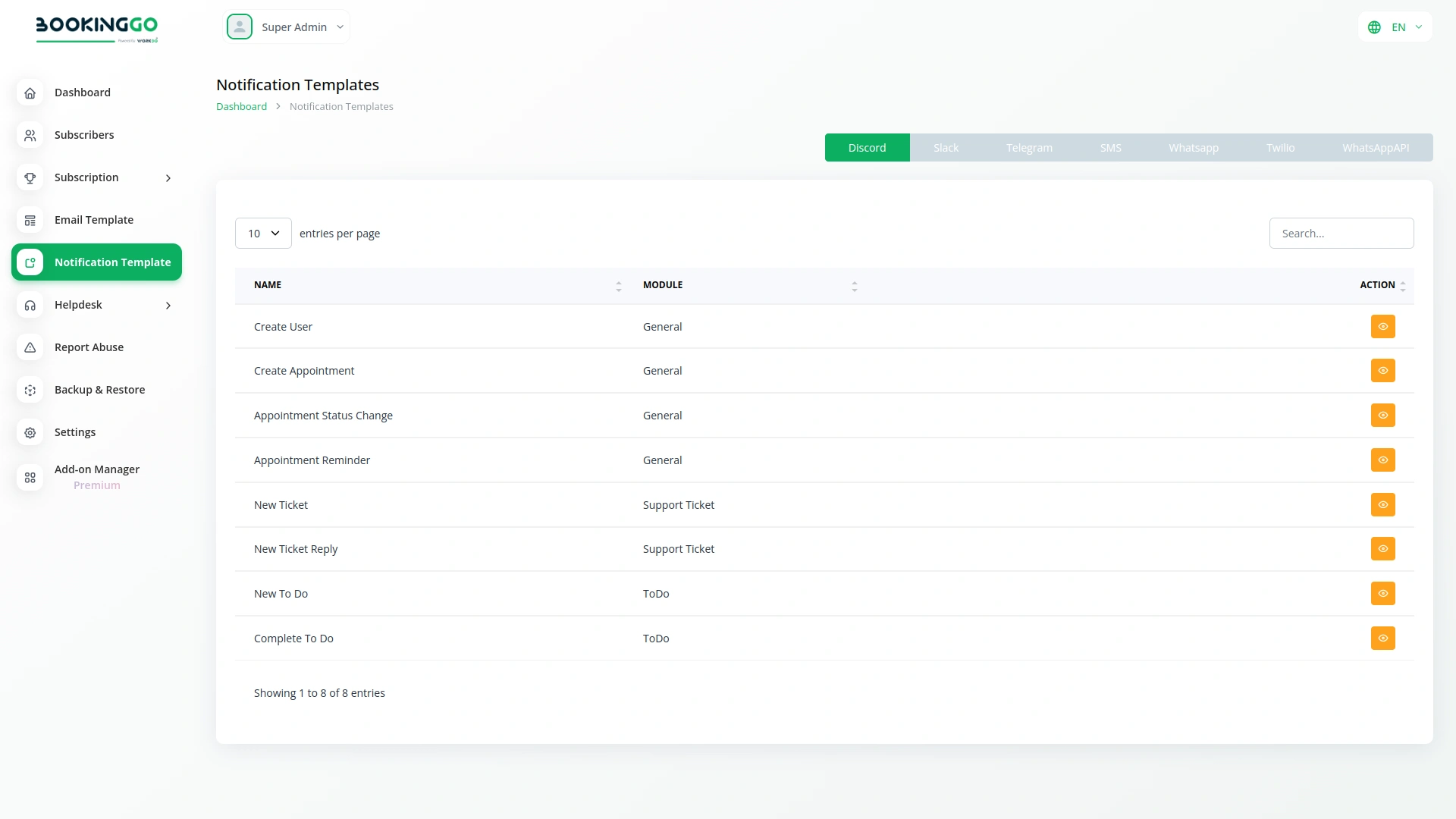Open Settings using the gear icon

click(30, 432)
